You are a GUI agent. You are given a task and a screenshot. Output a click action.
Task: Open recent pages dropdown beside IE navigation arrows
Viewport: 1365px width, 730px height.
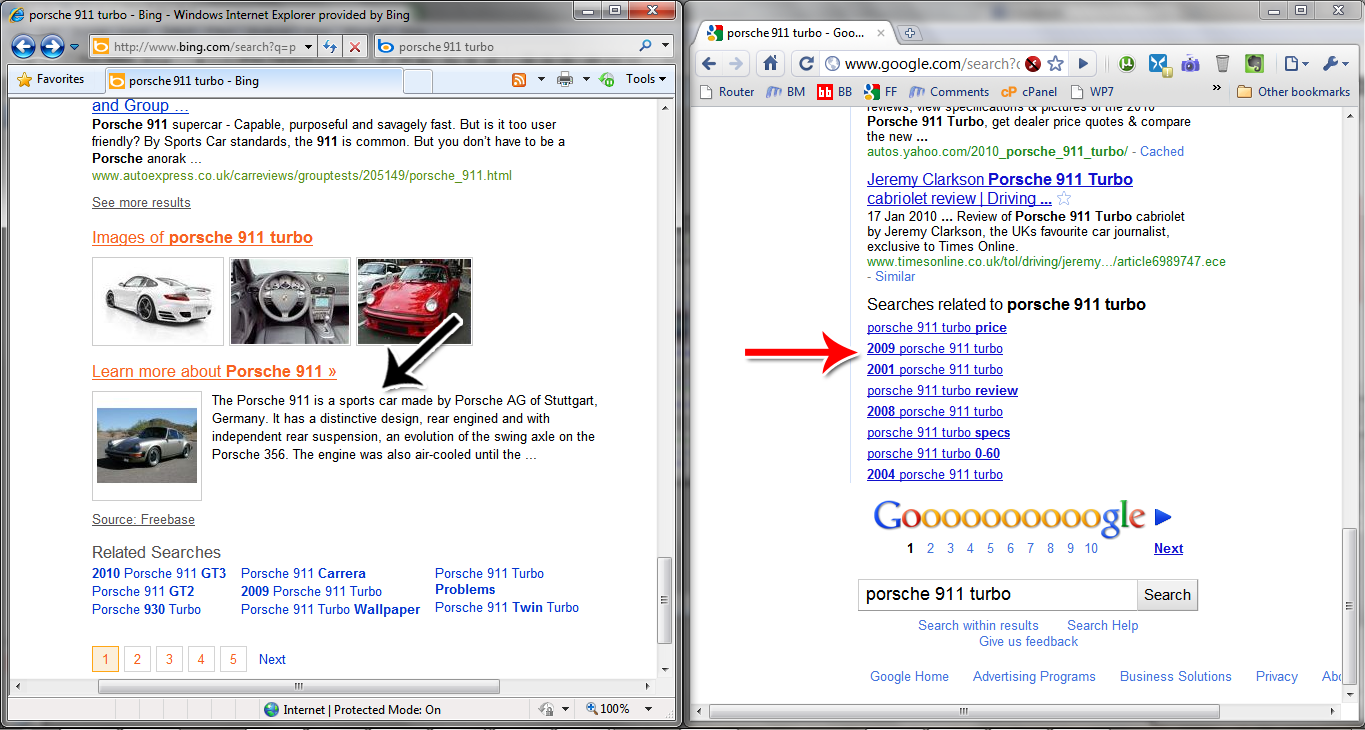75,47
